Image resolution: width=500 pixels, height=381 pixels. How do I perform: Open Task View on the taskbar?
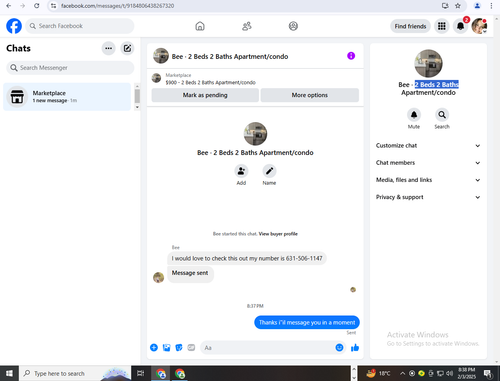click(141, 373)
